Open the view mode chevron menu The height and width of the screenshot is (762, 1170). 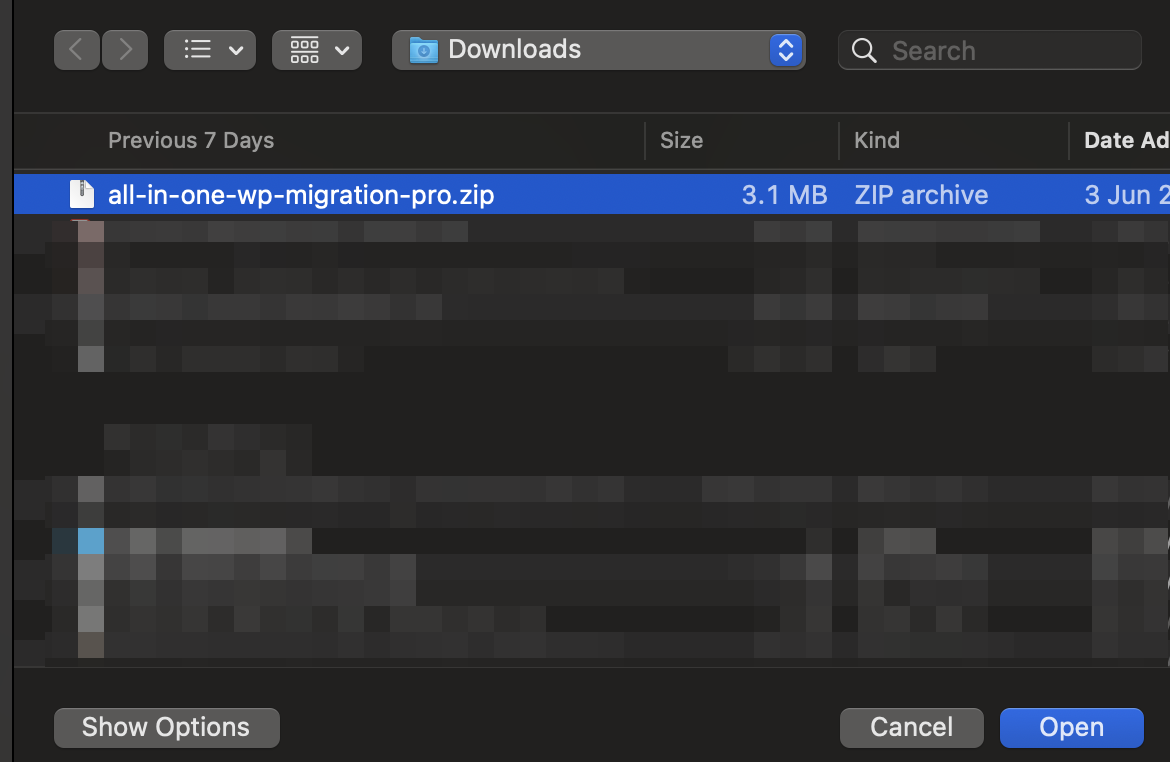coord(236,50)
